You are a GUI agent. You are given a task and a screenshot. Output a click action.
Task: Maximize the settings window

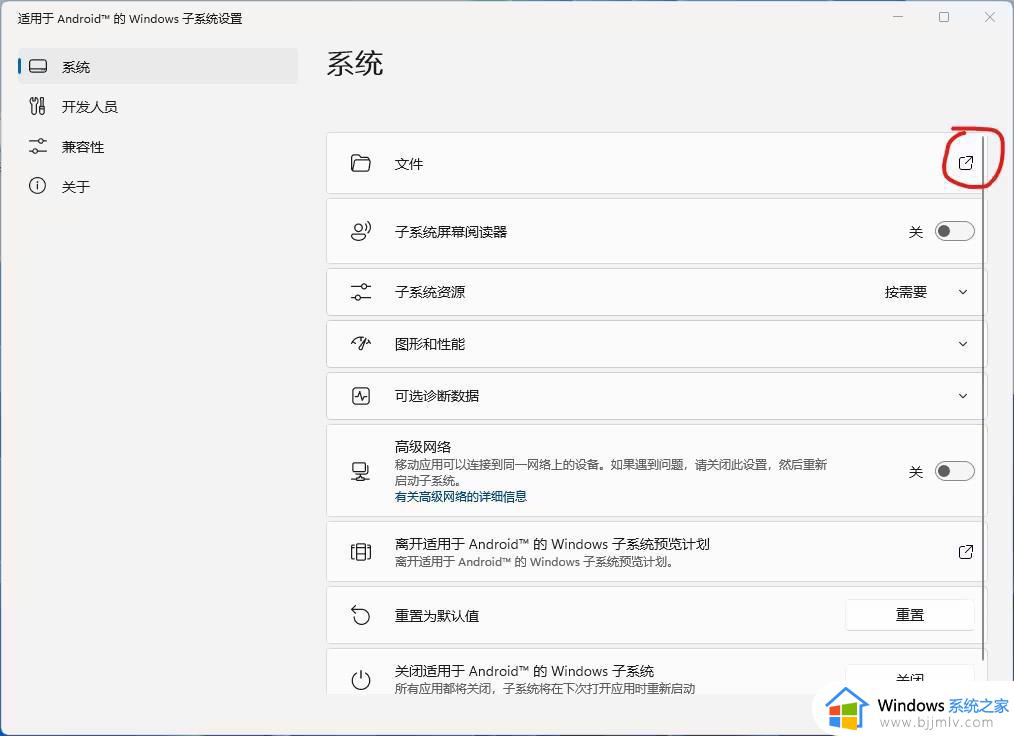pyautogui.click(x=944, y=17)
